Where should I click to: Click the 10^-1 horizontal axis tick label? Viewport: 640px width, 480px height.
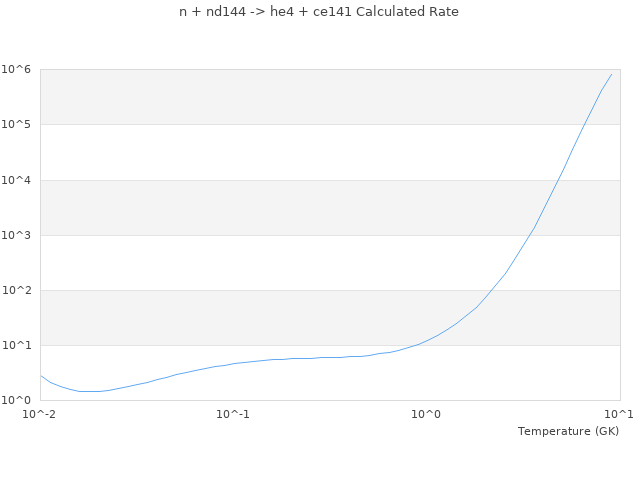tap(233, 414)
